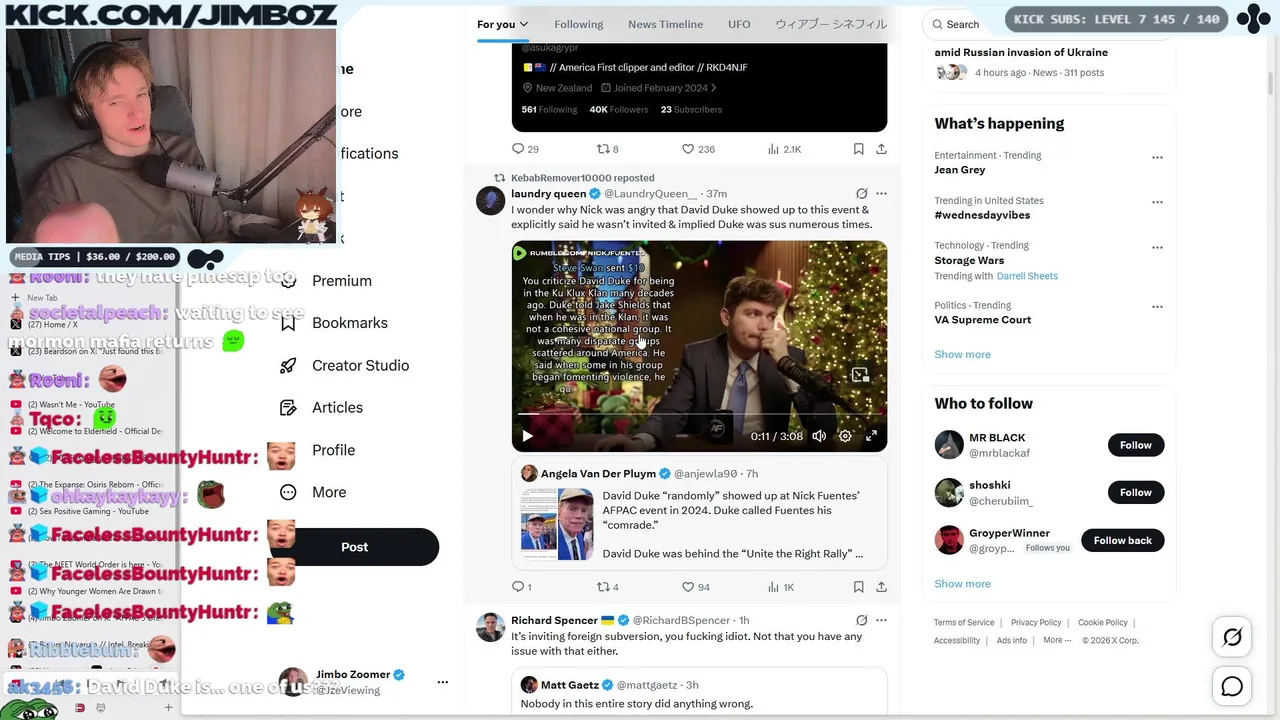The width and height of the screenshot is (1280, 720).
Task: Click Grok icon on laundry queen post
Action: [861, 193]
